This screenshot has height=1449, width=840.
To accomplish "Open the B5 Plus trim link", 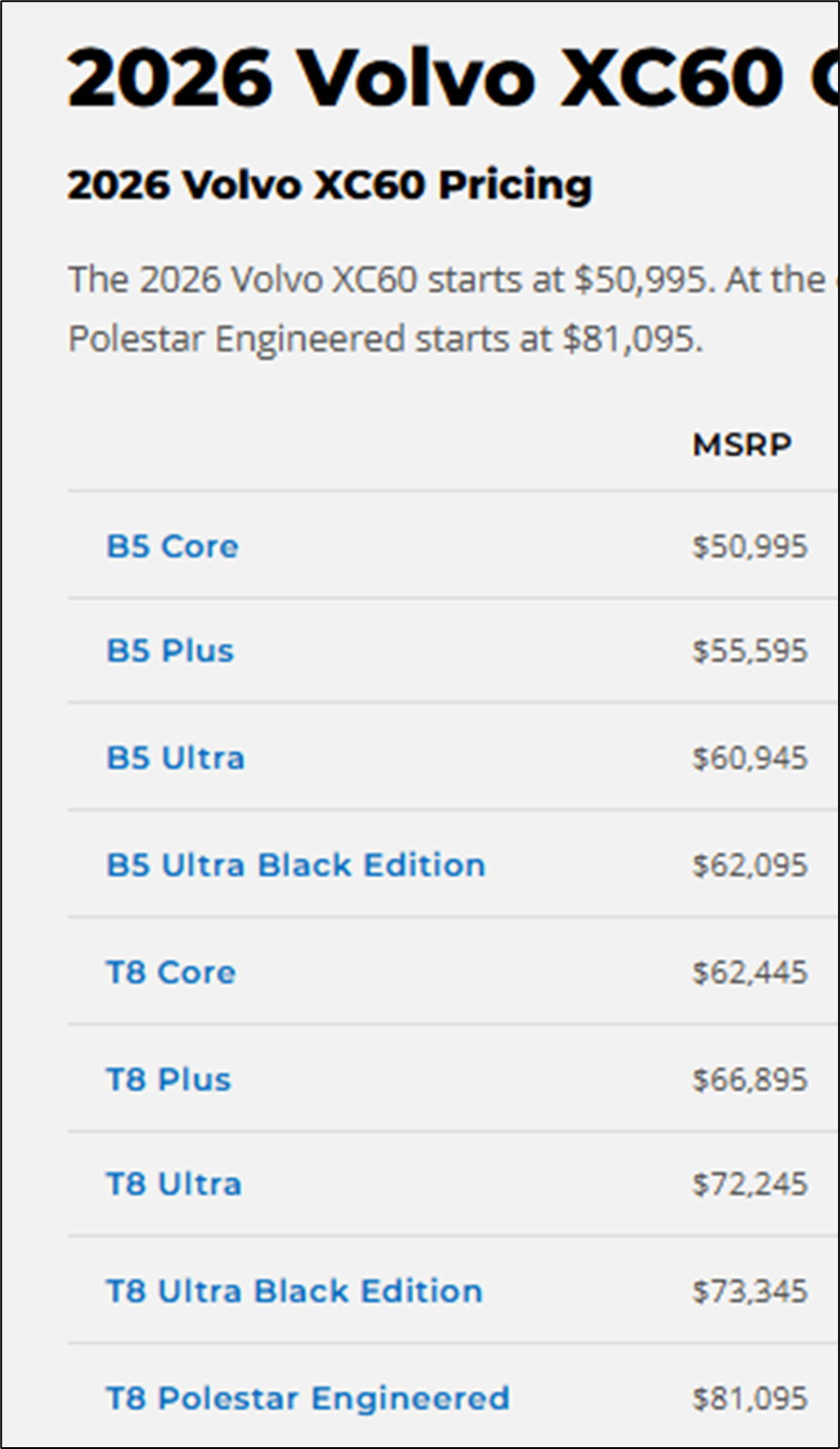I will (x=170, y=651).
